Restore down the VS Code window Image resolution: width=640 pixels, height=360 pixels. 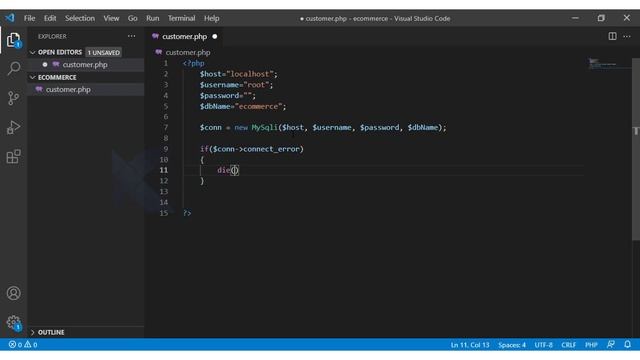click(601, 18)
